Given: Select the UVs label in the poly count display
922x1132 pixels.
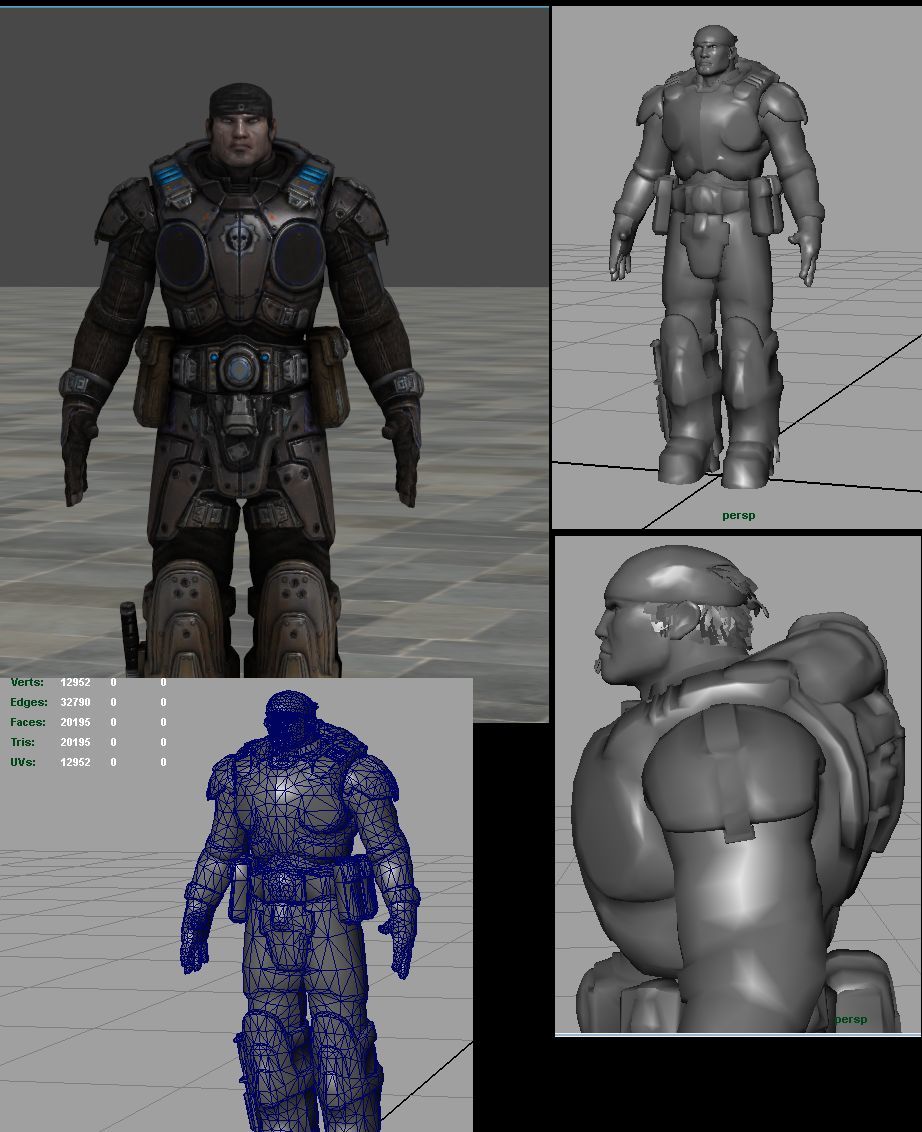Looking at the screenshot, I should click(x=24, y=762).
